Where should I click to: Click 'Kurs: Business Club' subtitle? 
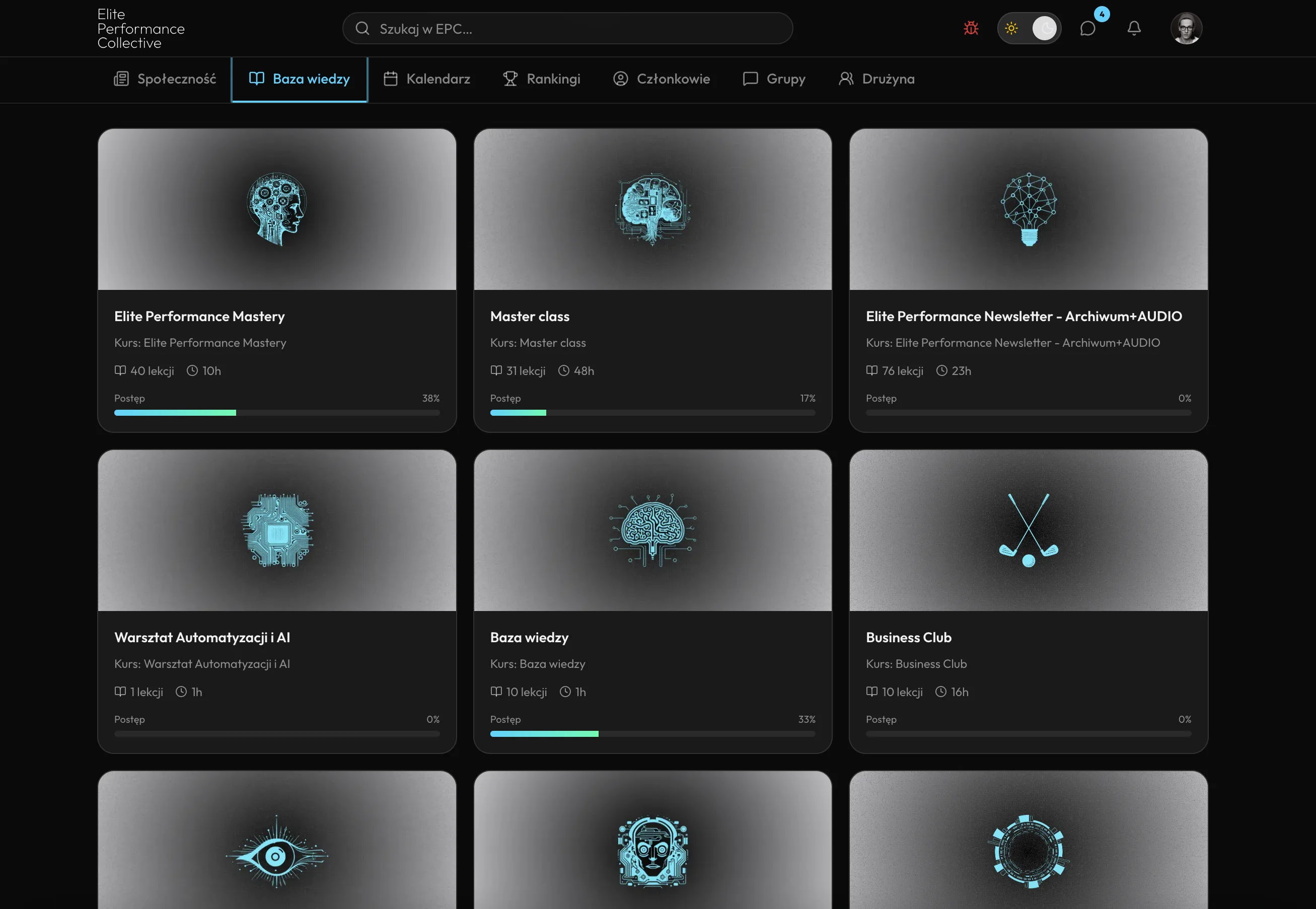(x=916, y=664)
